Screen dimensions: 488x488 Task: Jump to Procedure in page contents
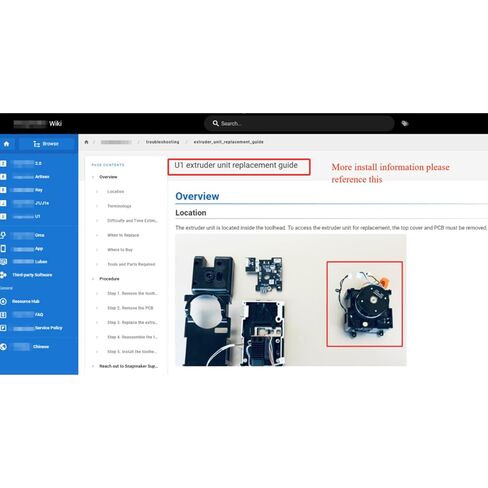pyautogui.click(x=109, y=279)
